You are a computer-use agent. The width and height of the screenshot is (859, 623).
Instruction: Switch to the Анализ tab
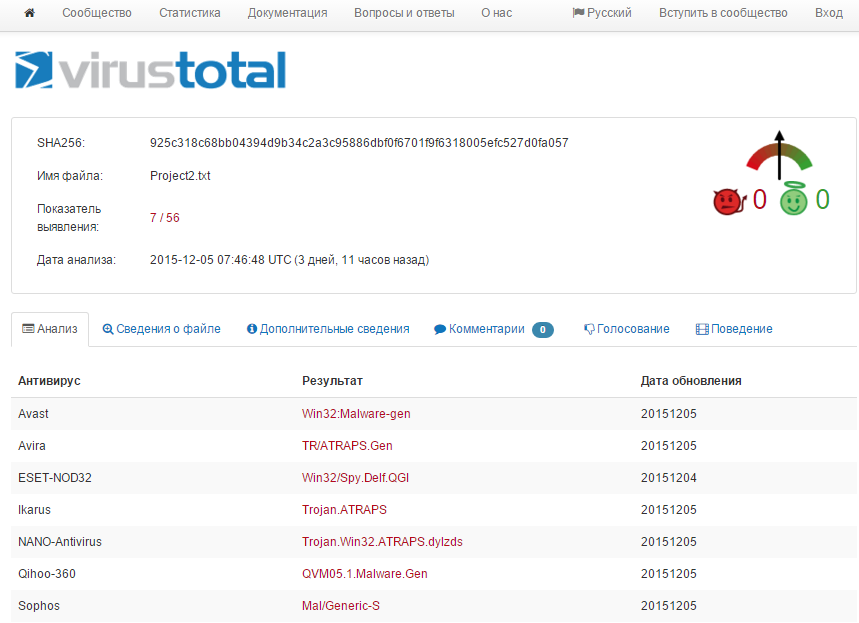(50, 329)
